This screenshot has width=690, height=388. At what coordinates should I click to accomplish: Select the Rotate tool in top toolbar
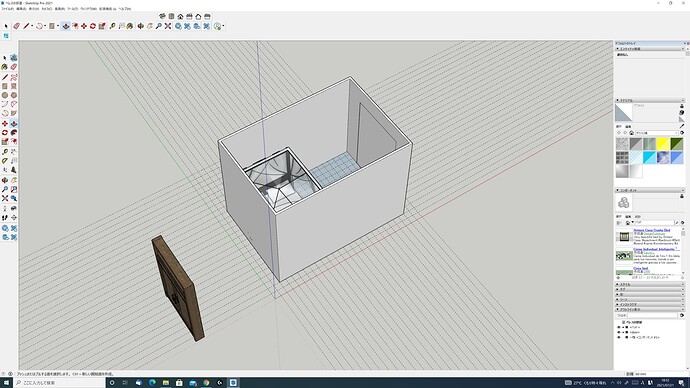pos(93,26)
